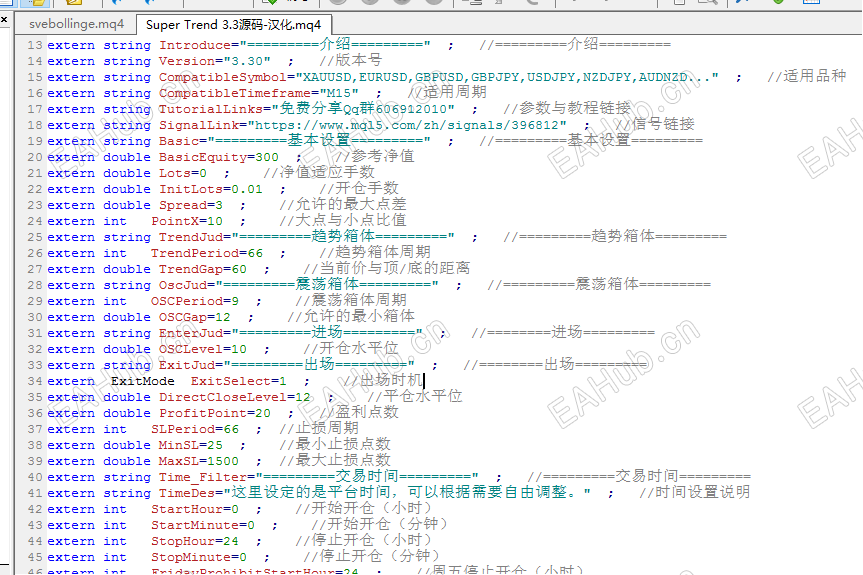Image resolution: width=863 pixels, height=575 pixels.
Task: Click line number 13 in the gutter
Action: tap(34, 45)
